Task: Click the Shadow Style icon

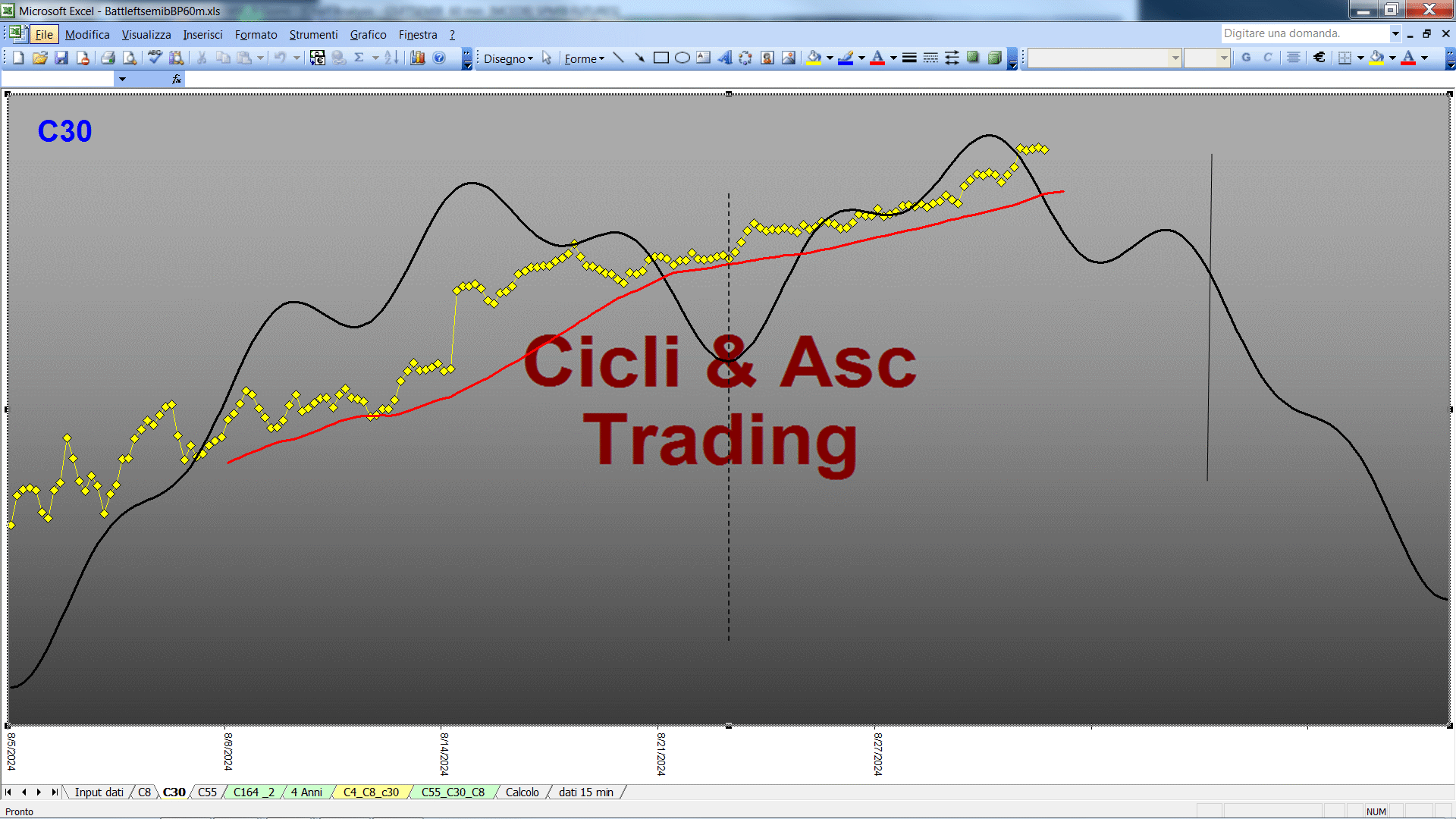Action: [973, 58]
